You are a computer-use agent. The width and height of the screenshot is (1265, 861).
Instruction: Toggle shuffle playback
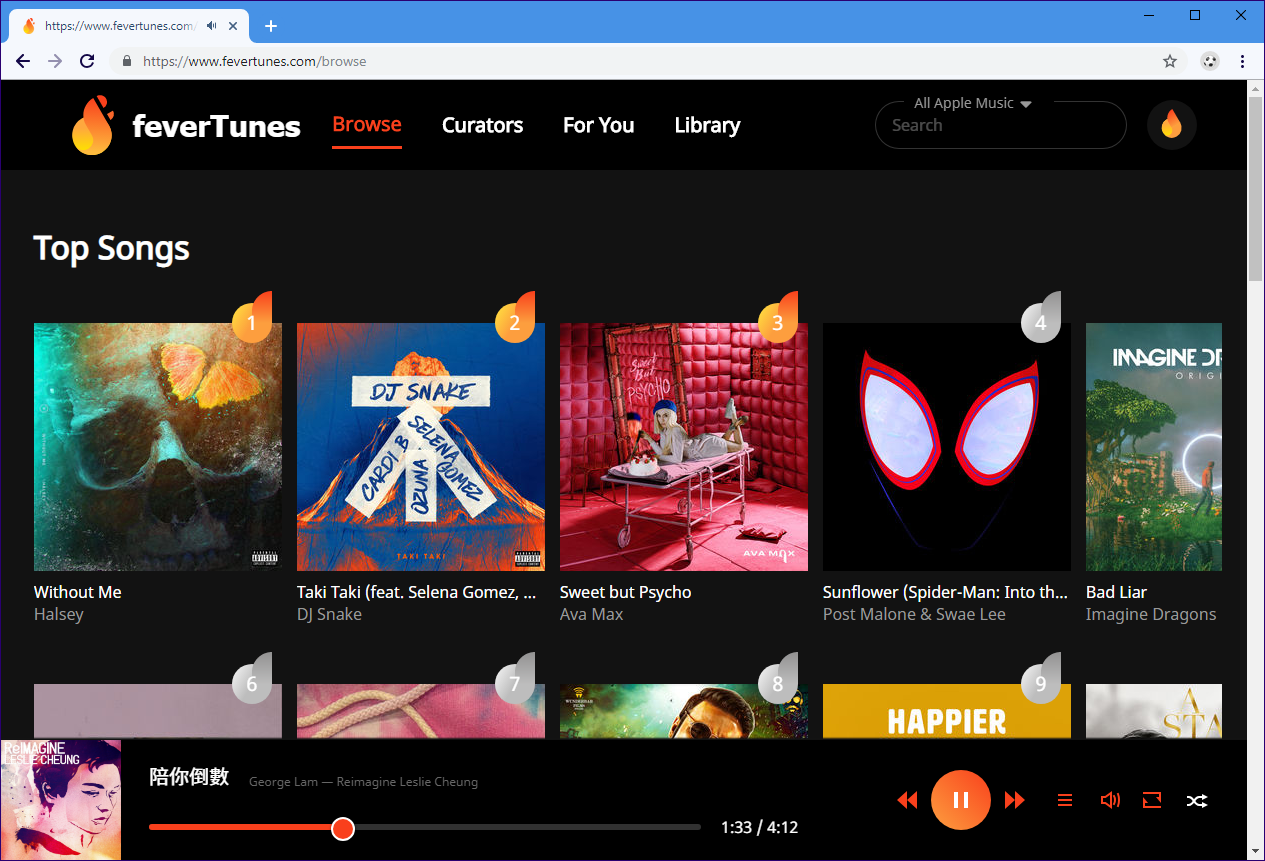[1196, 800]
